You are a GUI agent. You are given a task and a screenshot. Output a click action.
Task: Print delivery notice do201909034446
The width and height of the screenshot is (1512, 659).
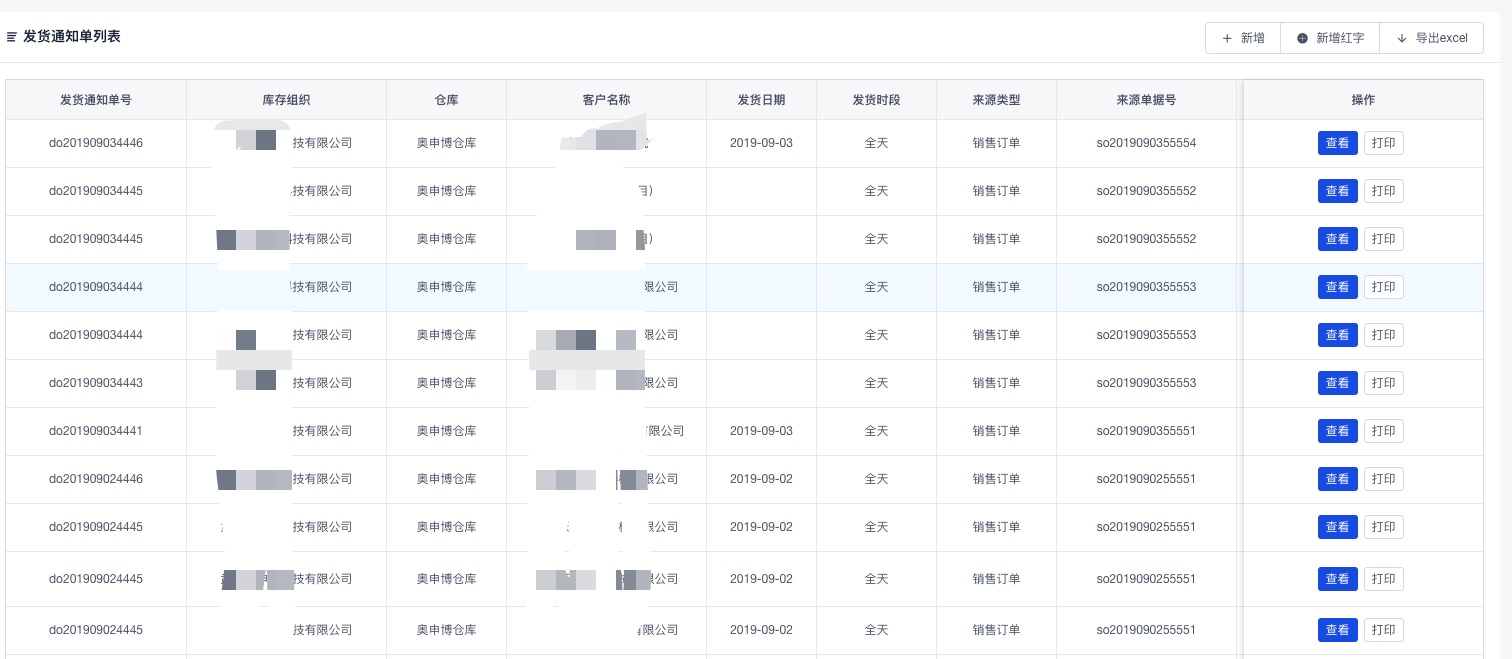[x=1383, y=143]
